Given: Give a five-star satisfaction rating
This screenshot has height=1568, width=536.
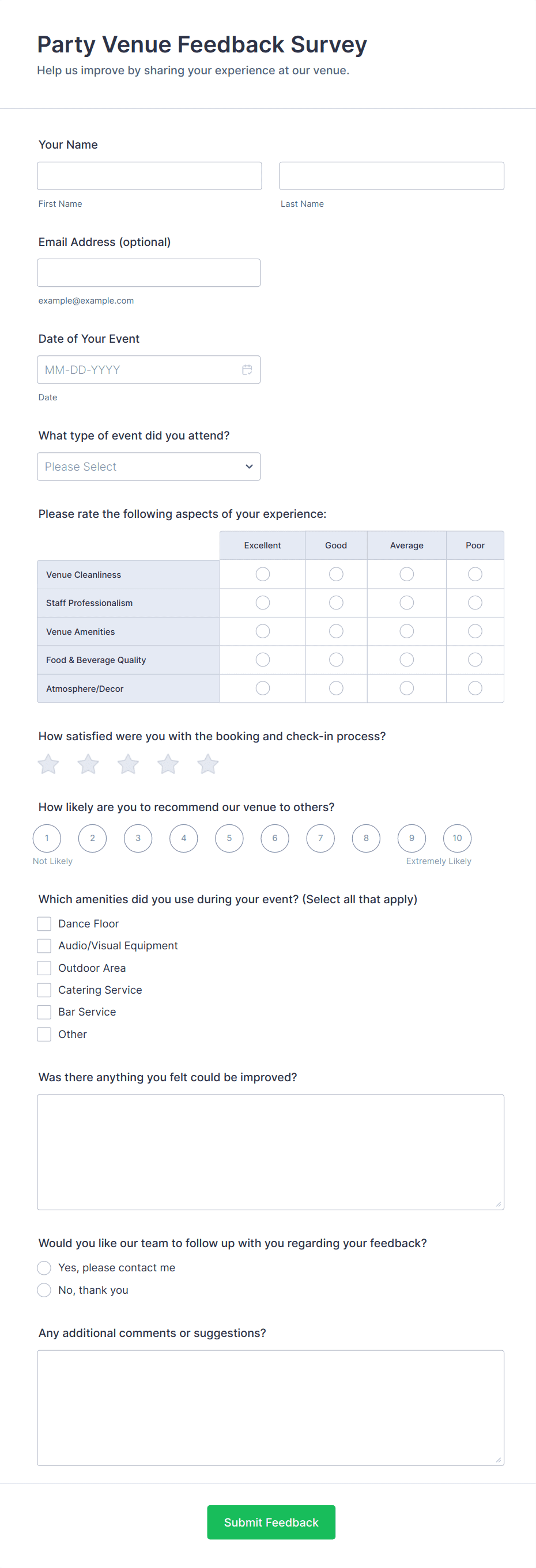Looking at the screenshot, I should 207,764.
